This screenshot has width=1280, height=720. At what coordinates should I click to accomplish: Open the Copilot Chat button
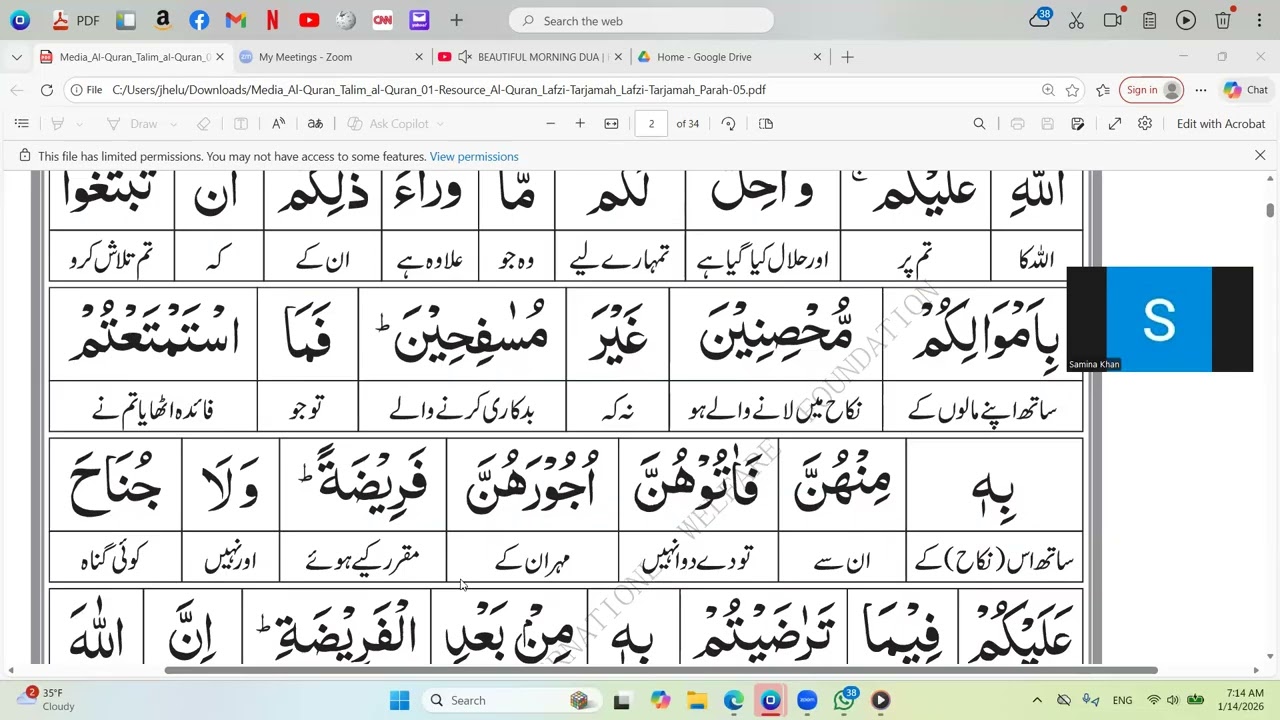1246,90
